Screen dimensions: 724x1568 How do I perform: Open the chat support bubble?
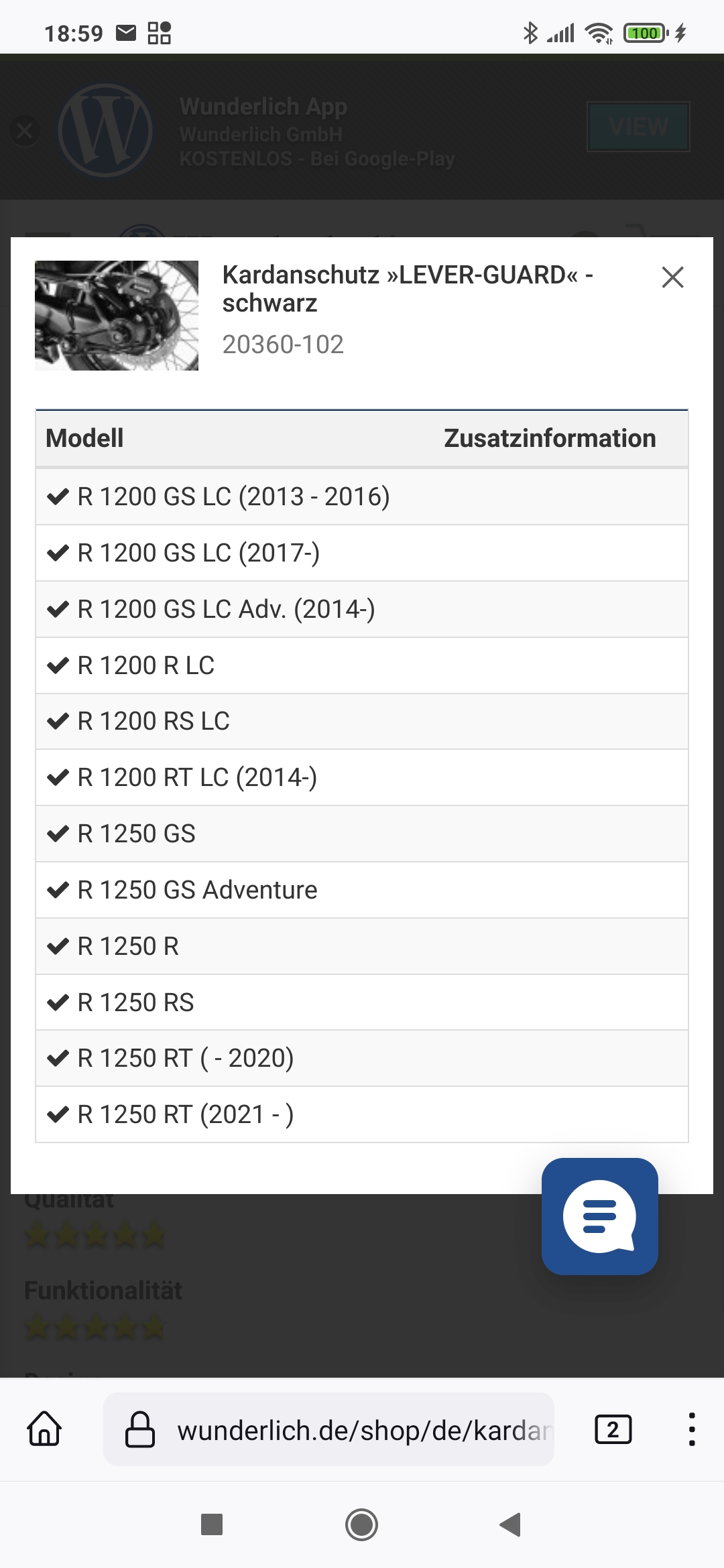point(599,1216)
